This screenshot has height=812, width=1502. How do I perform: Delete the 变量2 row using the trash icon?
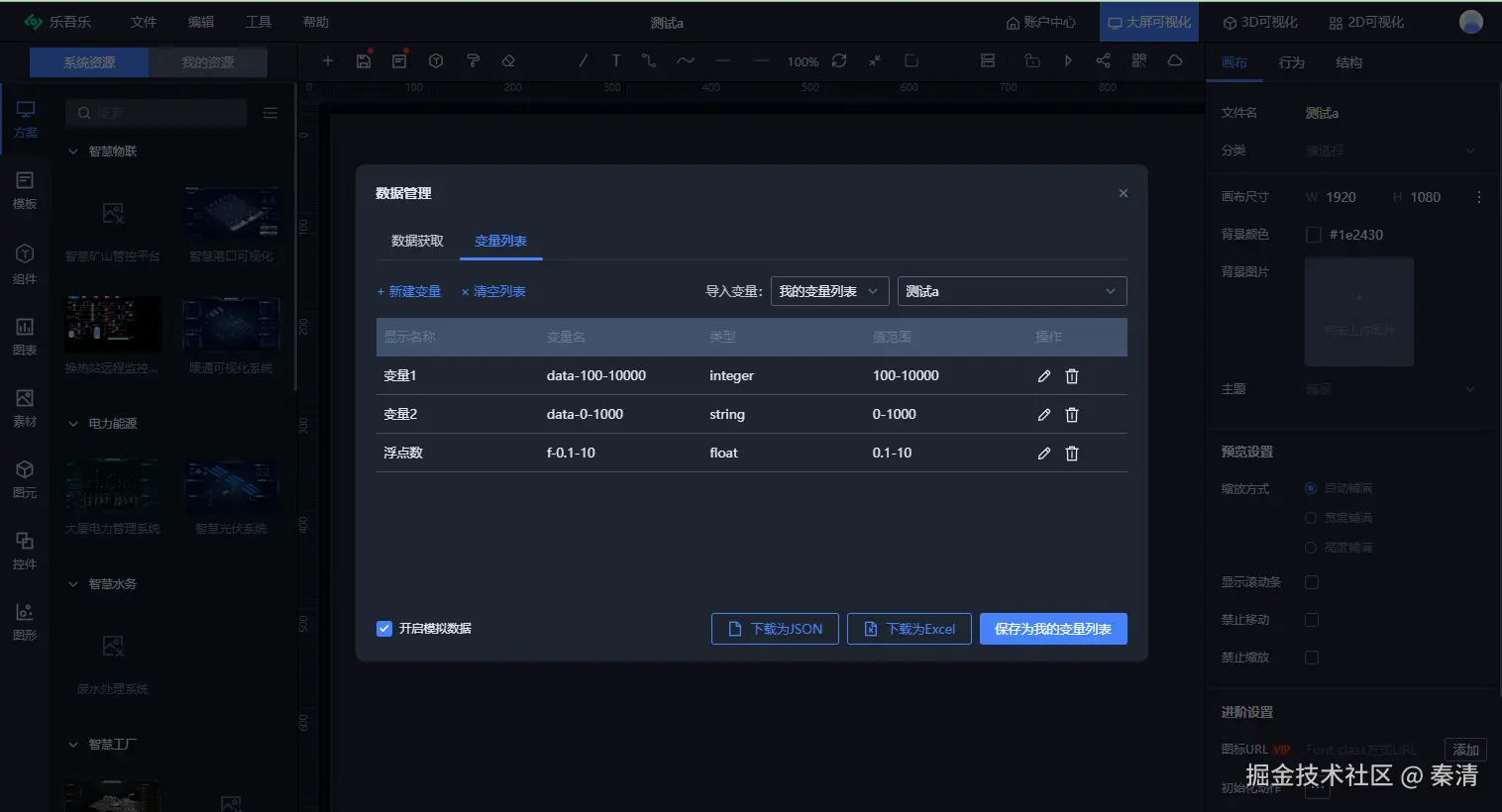pos(1071,415)
